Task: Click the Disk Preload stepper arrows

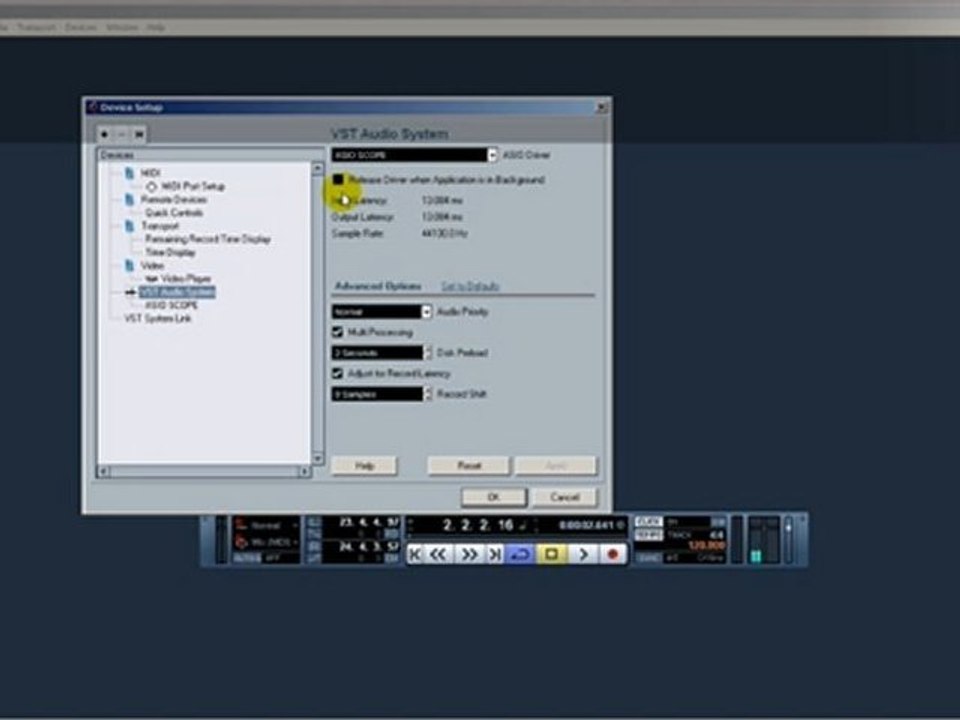Action: [x=428, y=353]
